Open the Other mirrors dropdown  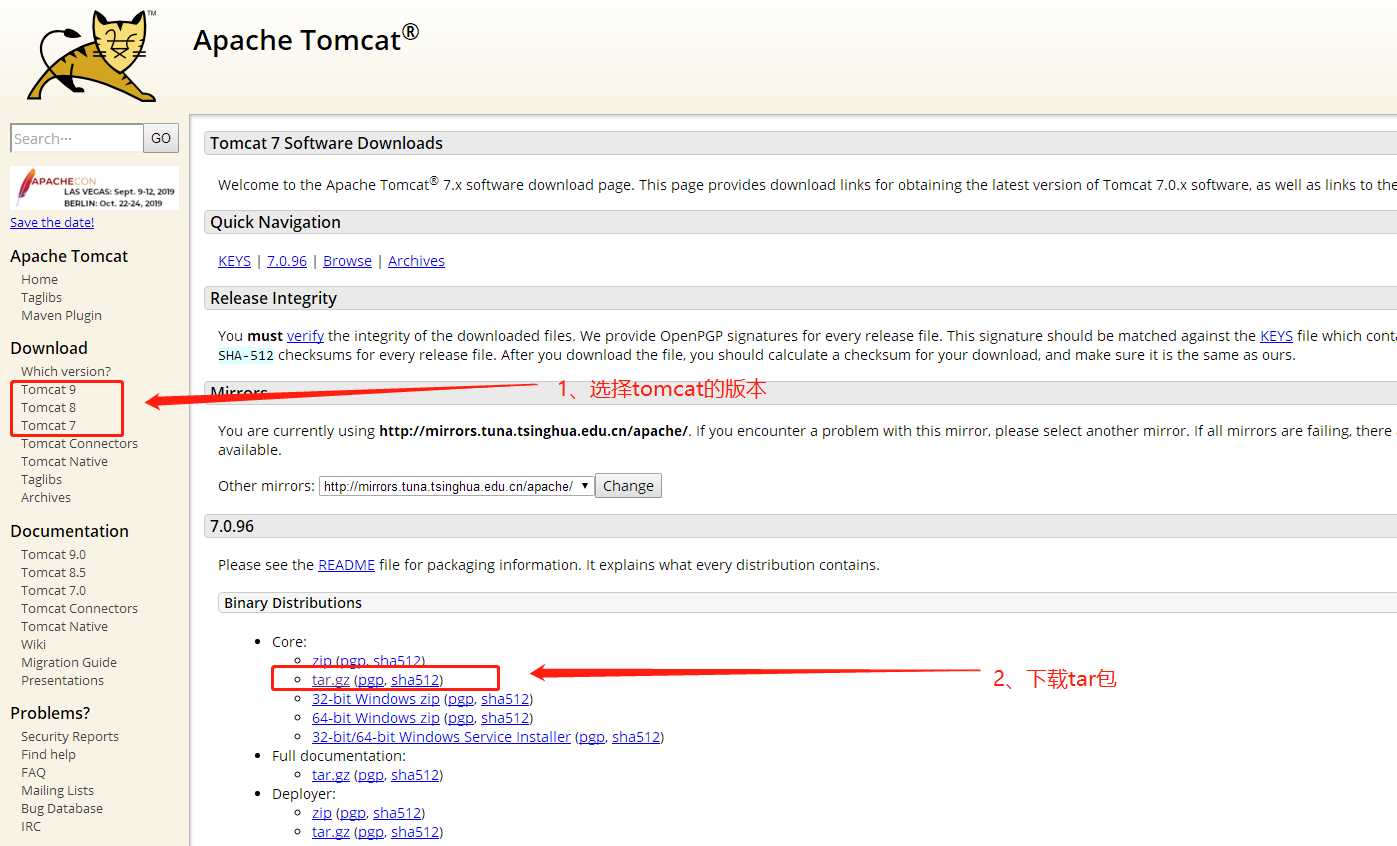click(456, 486)
